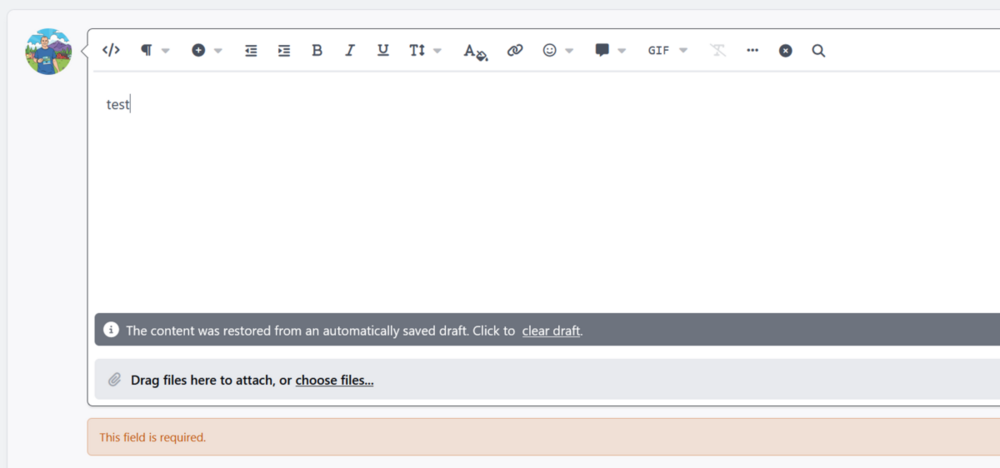Expand the insert dropdown arrow
The height and width of the screenshot is (468, 1000).
[217, 51]
